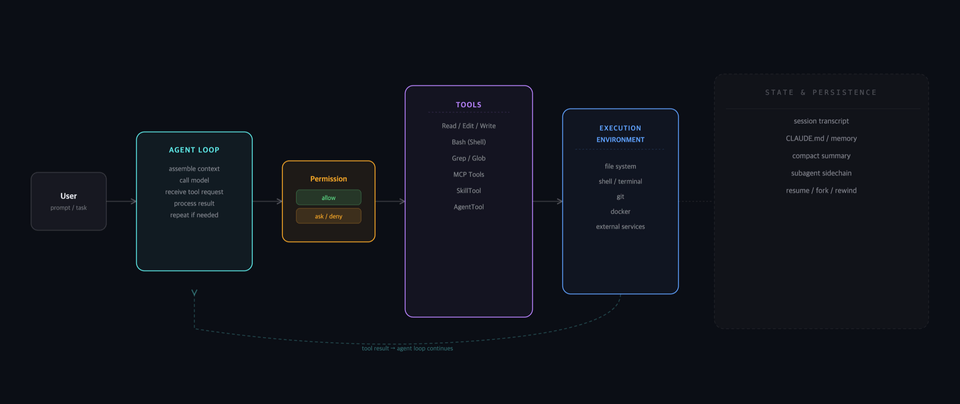Choose the SkillTool entry
Screen dimensions: 960x404
click(469, 191)
